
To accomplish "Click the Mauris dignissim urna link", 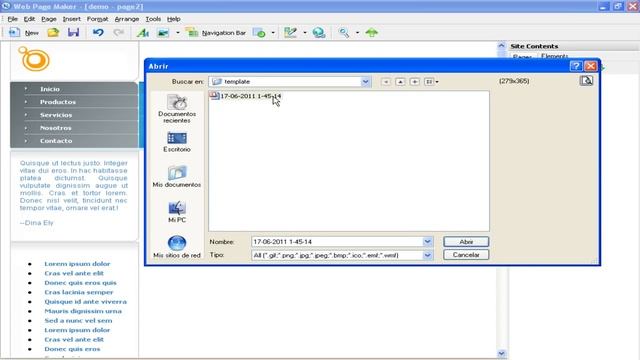I will coord(83,311).
